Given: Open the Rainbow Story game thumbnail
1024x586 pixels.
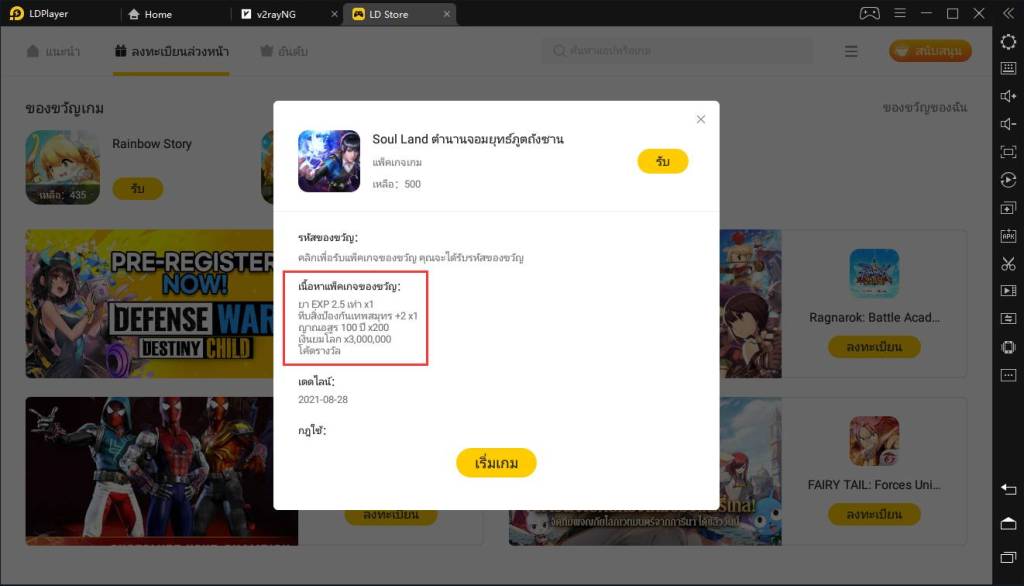Looking at the screenshot, I should click(63, 167).
